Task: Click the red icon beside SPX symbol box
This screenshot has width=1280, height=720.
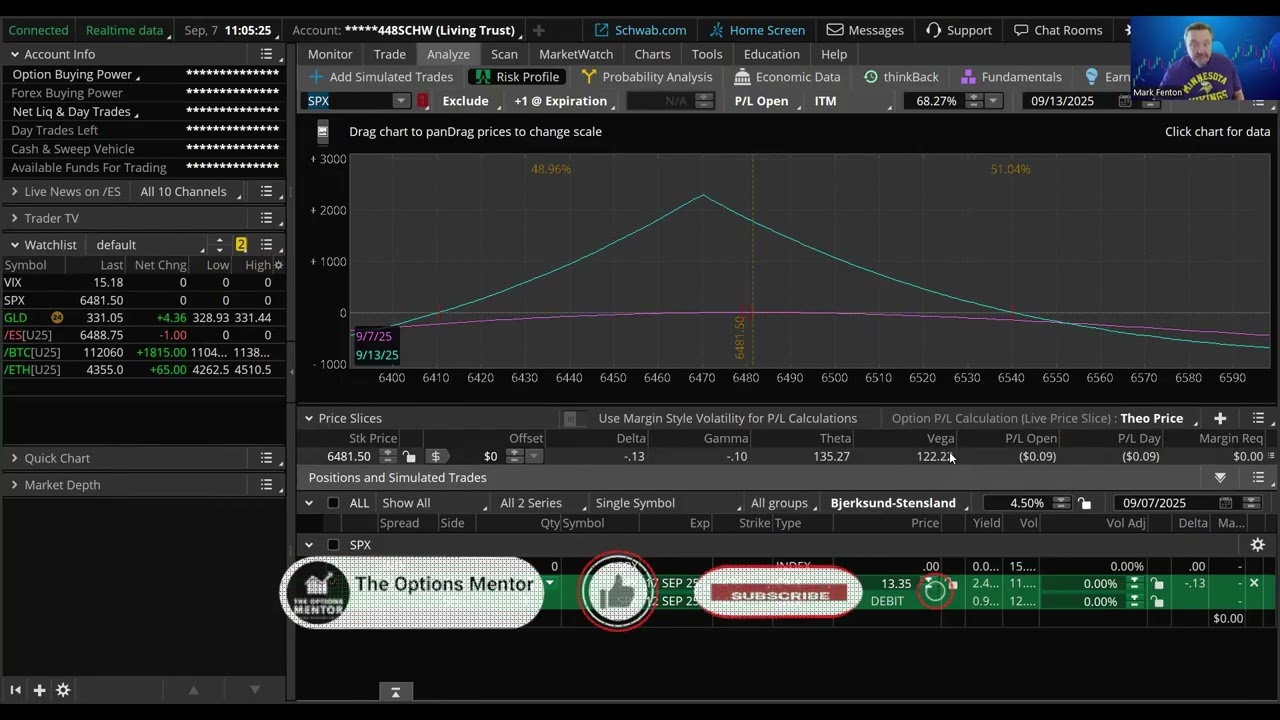Action: [x=423, y=101]
